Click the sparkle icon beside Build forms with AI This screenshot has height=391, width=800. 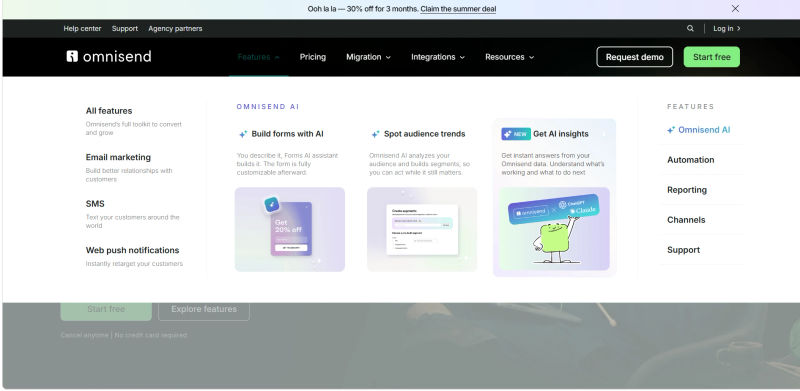click(x=243, y=134)
